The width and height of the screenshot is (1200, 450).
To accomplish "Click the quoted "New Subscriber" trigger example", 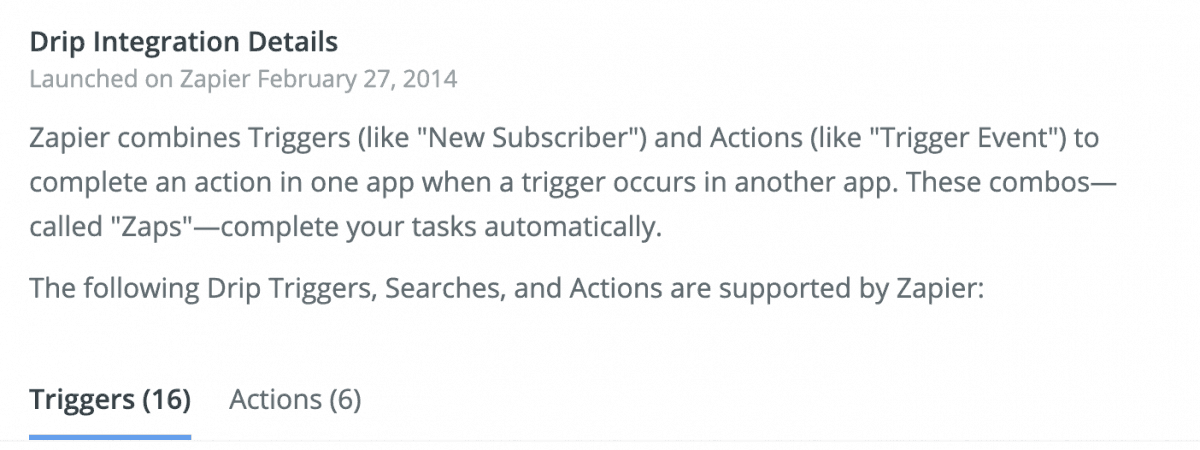I will (534, 138).
